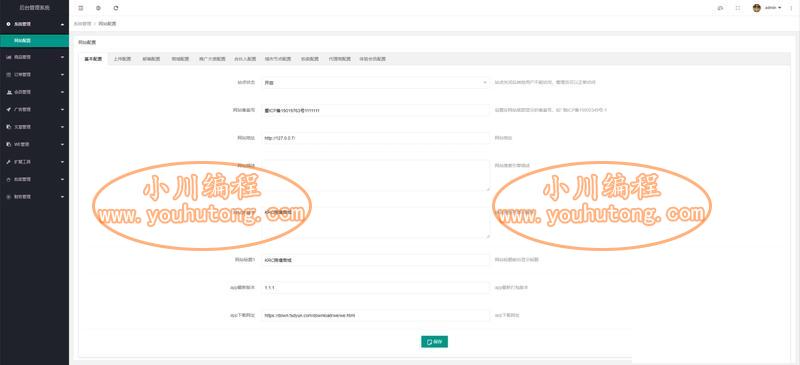Switch to the second config tab 上传配置
The width and height of the screenshot is (800, 365).
tap(122, 59)
